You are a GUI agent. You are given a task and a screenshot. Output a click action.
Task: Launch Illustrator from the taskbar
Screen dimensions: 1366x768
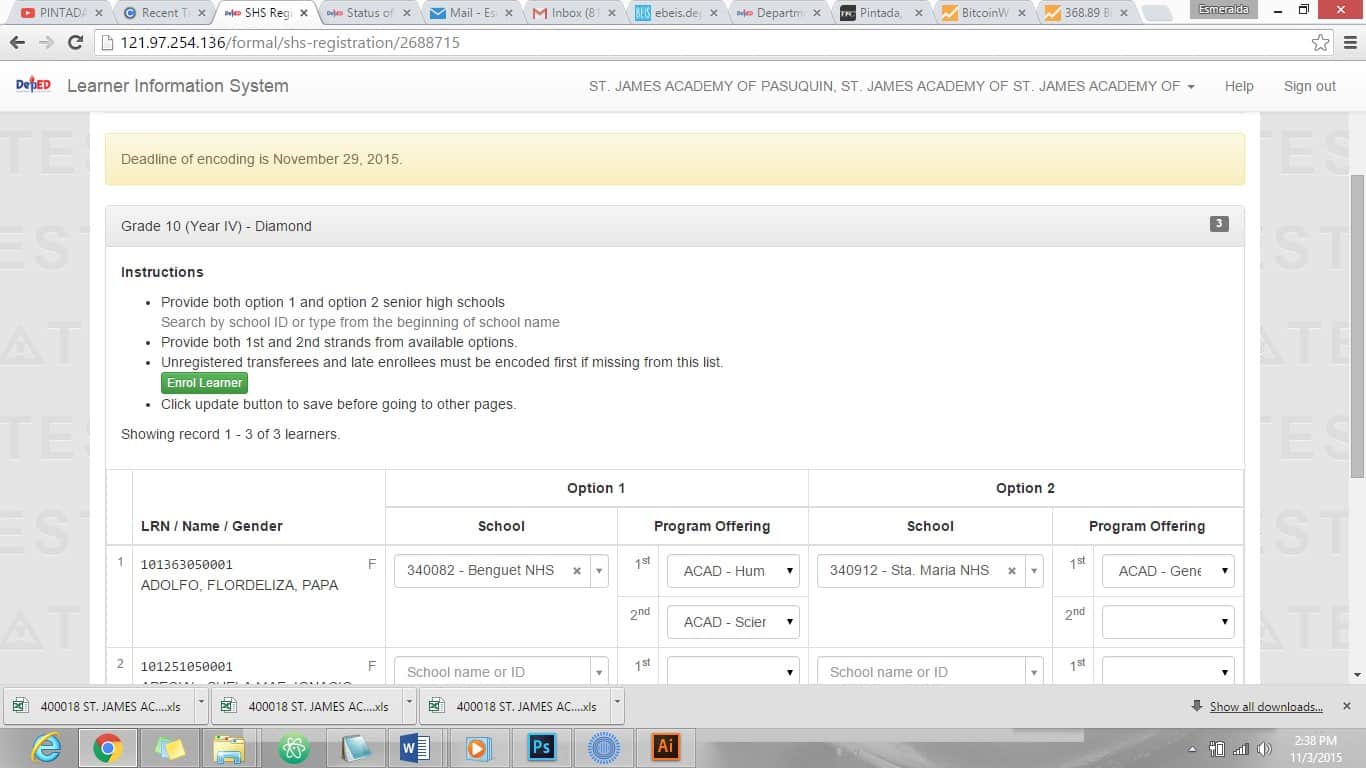click(665, 747)
